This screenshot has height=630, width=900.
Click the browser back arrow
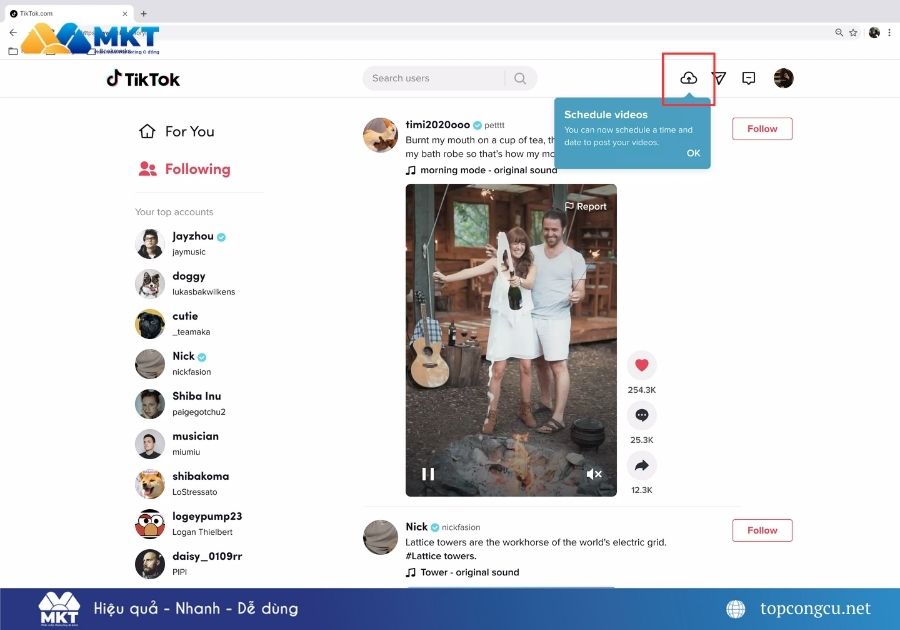click(13, 33)
